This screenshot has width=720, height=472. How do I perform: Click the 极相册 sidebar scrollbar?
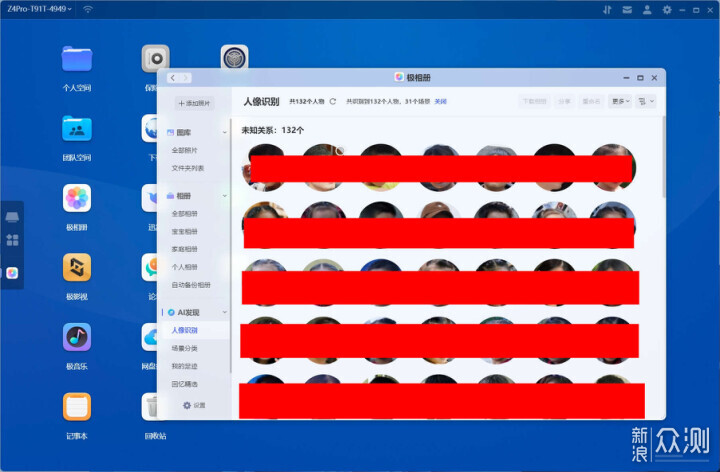tap(230, 246)
